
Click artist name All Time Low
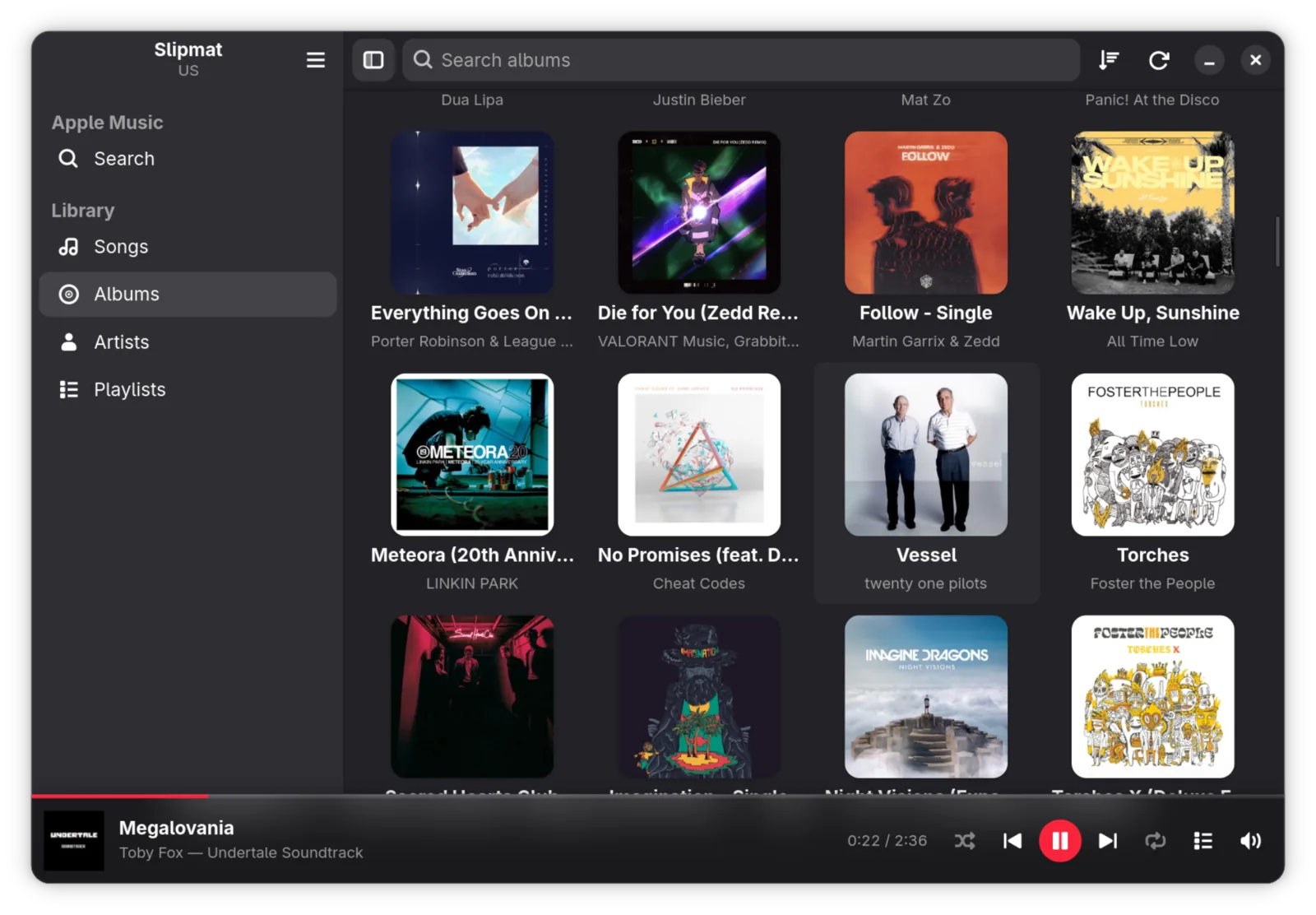click(1153, 341)
